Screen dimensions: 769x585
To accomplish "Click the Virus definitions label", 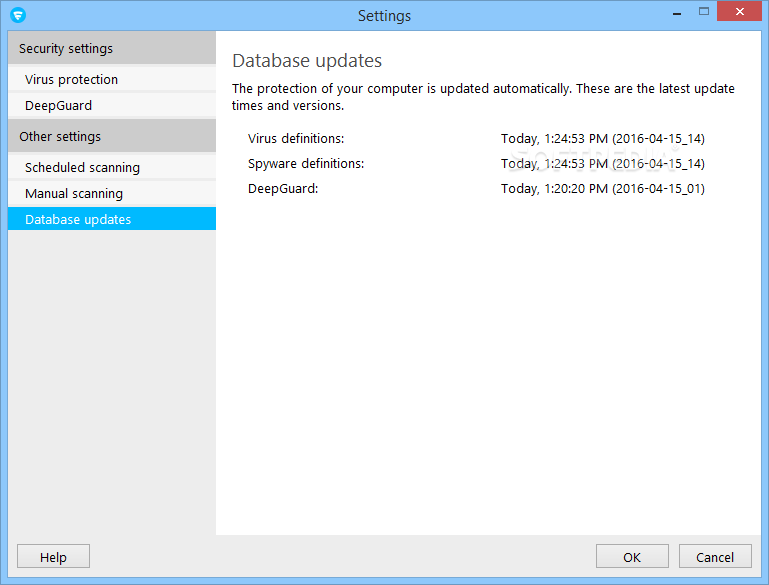I will 296,138.
